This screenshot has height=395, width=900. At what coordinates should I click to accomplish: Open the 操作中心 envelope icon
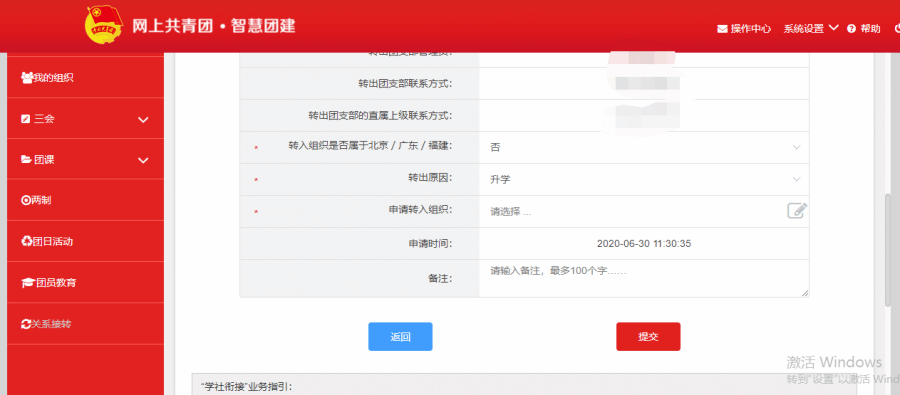722,29
